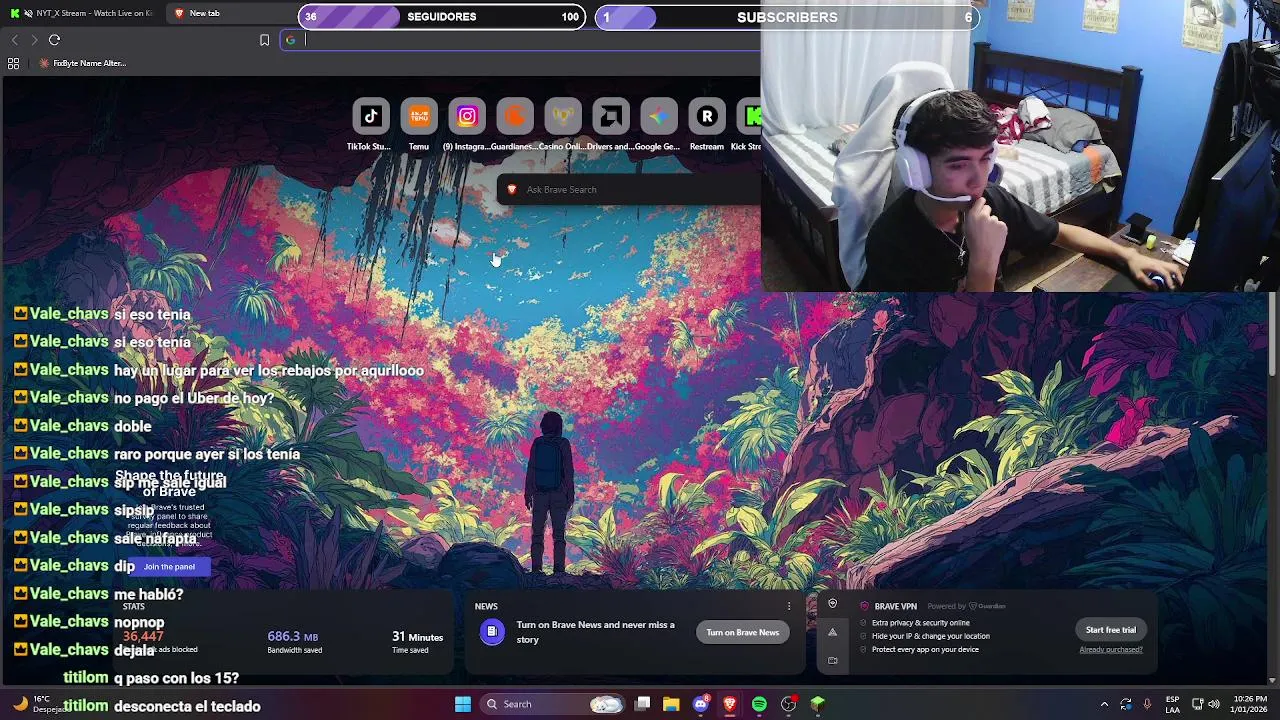Open the News card three-dot menu

[789, 606]
